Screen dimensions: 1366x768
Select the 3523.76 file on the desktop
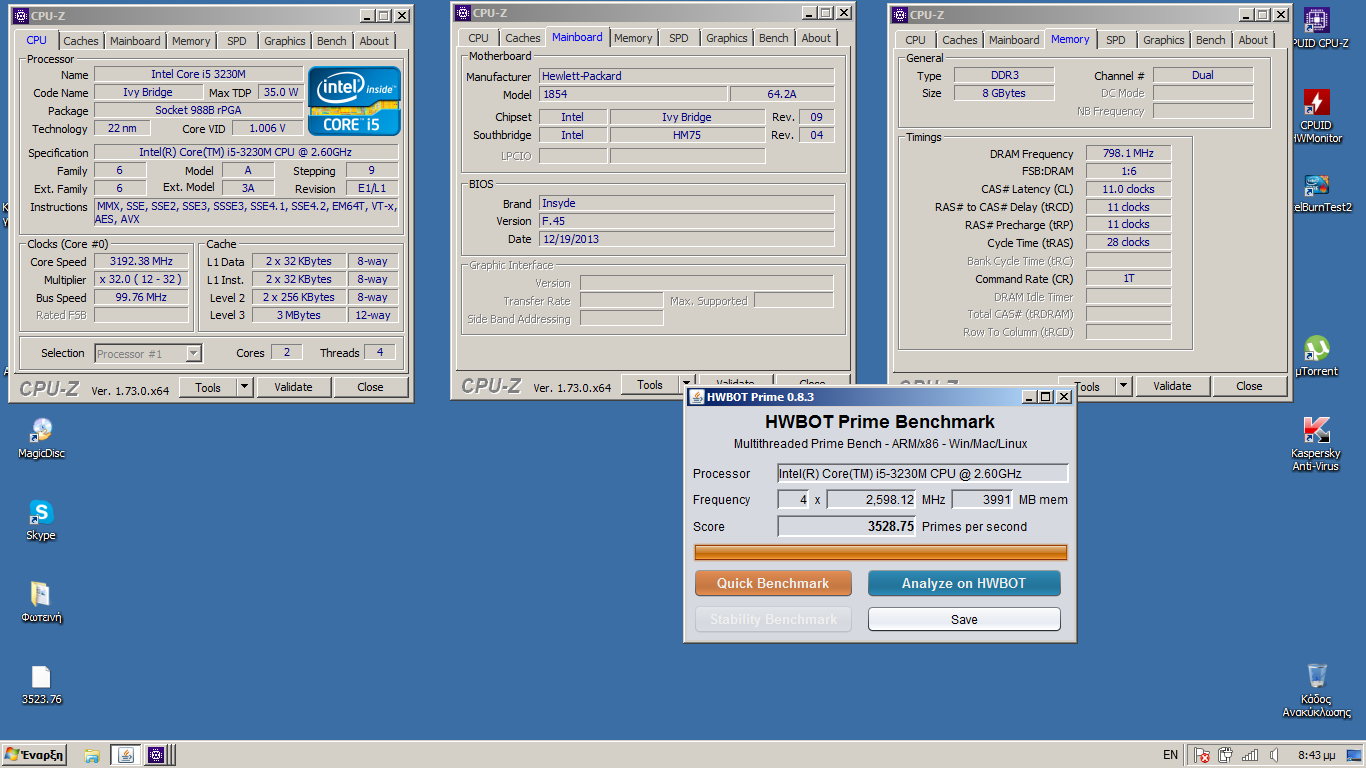pyautogui.click(x=41, y=685)
